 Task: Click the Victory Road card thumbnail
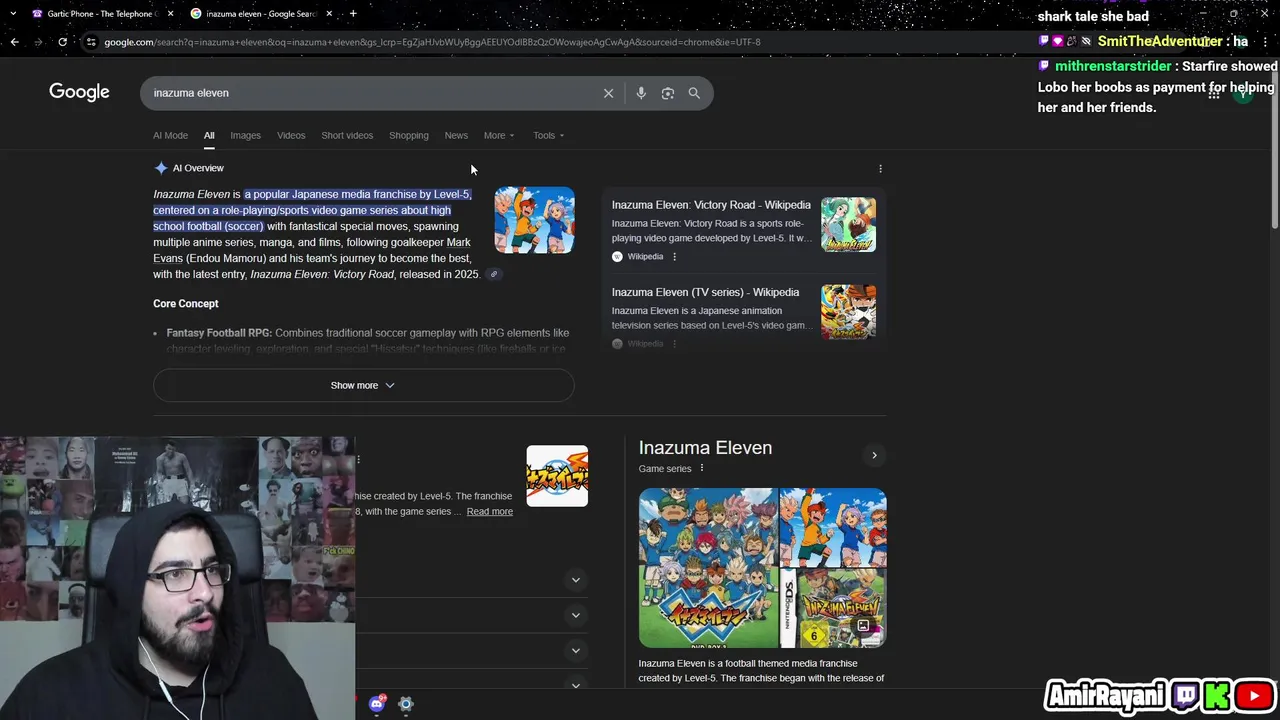[848, 225]
